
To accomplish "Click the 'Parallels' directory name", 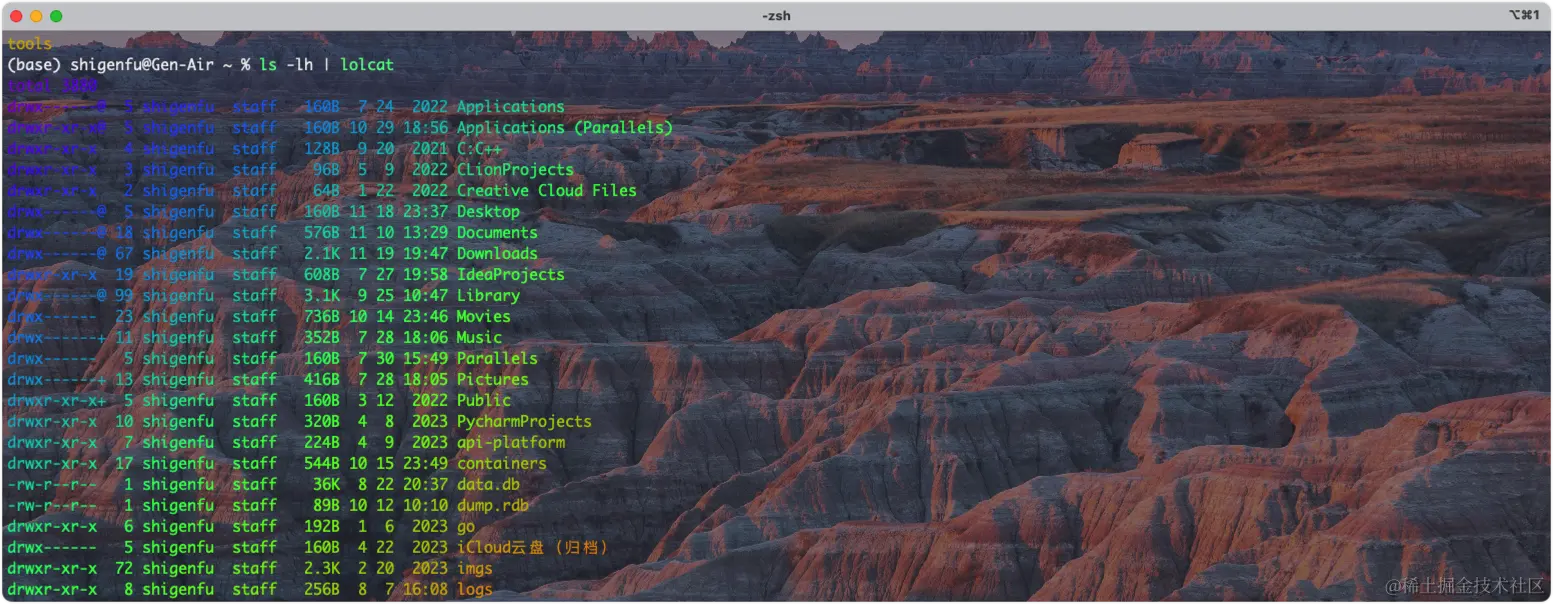I will tap(497, 359).
